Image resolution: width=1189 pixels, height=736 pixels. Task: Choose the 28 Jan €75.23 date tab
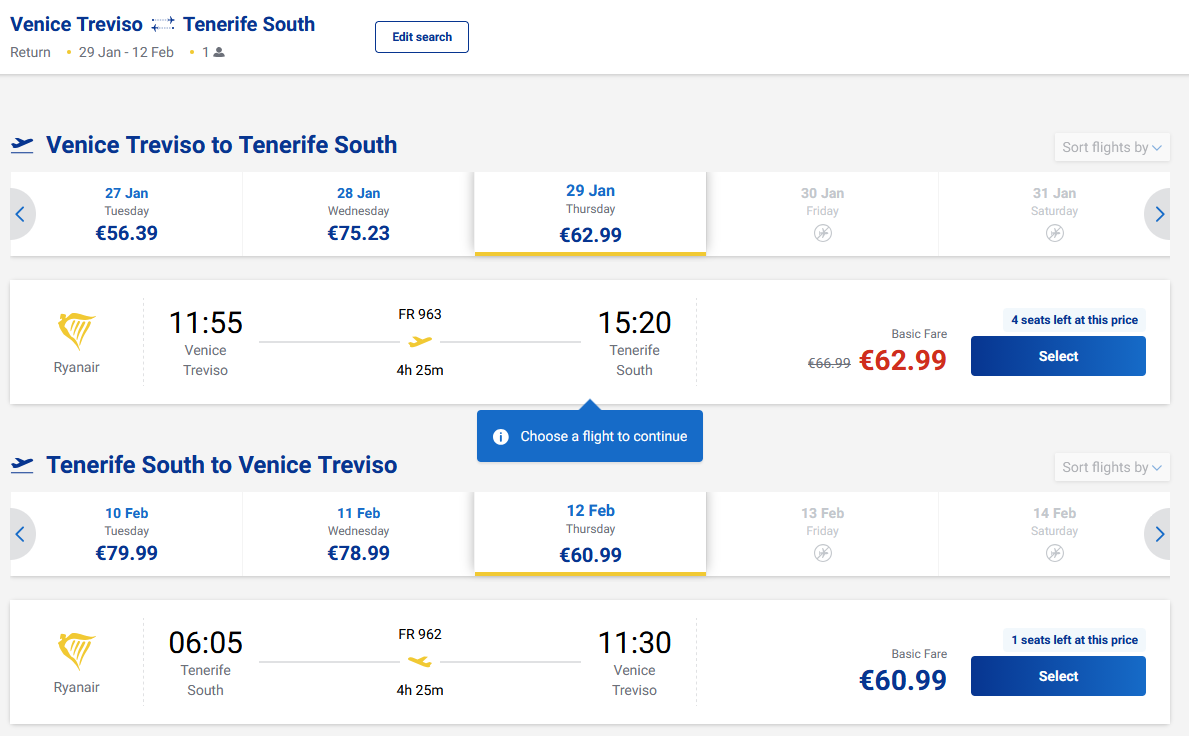coord(358,214)
